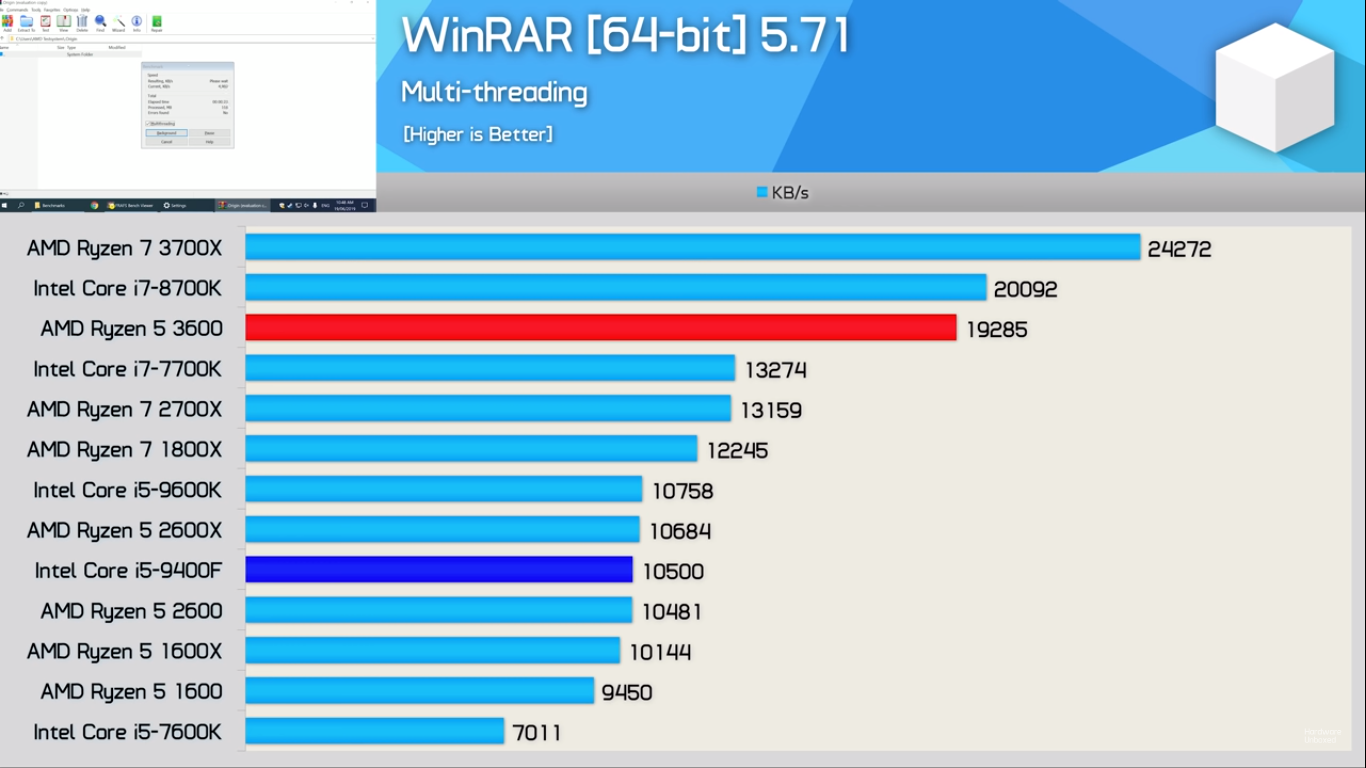The image size is (1366, 768).
Task: Click the ENG language indicator
Action: [x=325, y=205]
